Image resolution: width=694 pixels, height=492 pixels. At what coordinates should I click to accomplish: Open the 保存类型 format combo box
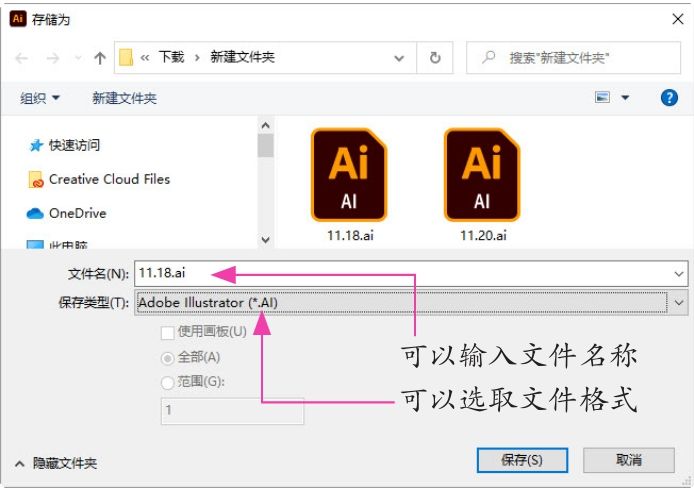pyautogui.click(x=411, y=303)
